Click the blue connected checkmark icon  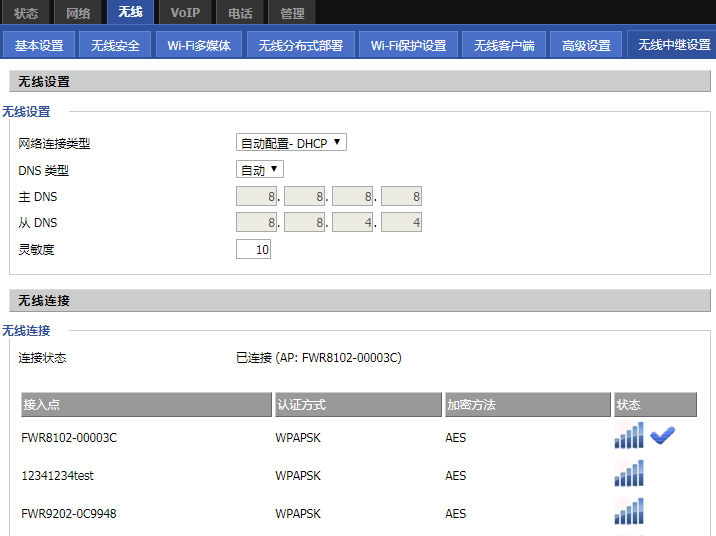pos(662,435)
